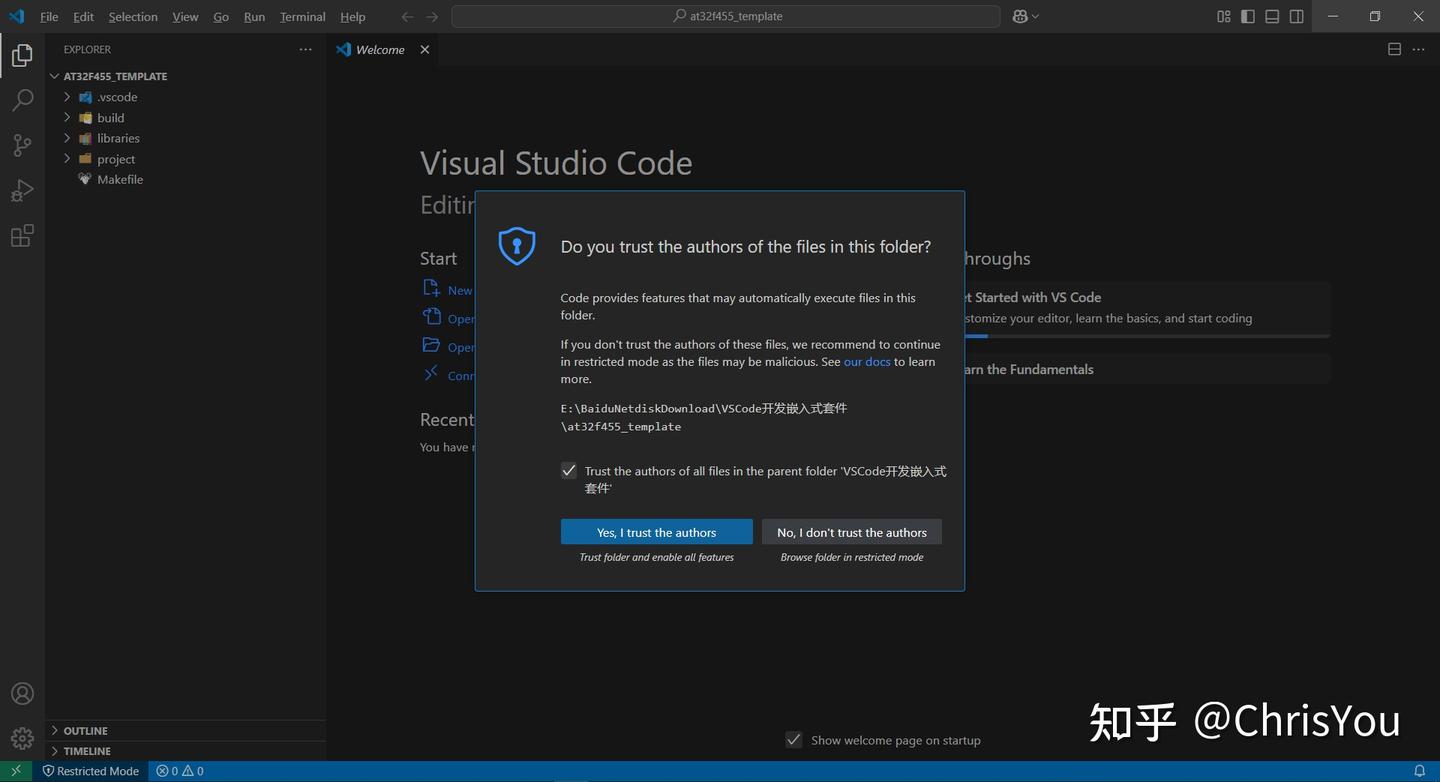Click the remote connection icon in the status bar

(14, 771)
